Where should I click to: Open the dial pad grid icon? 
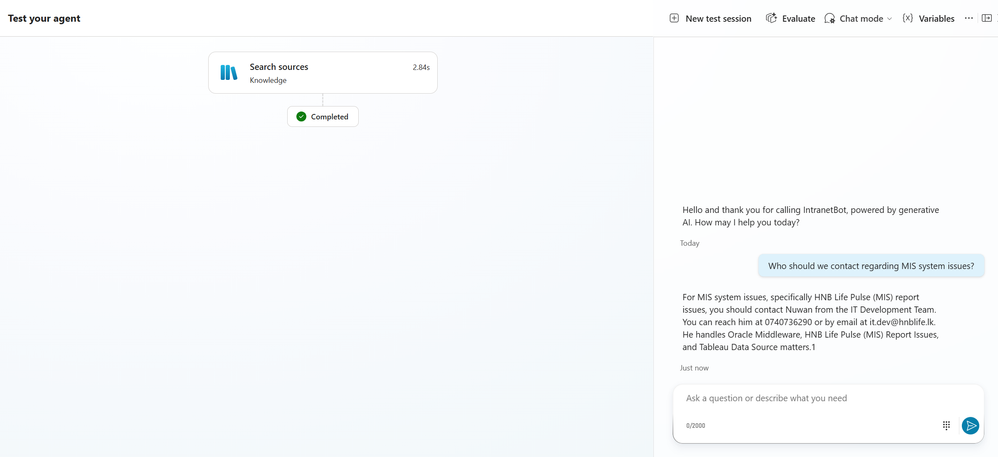(x=946, y=425)
